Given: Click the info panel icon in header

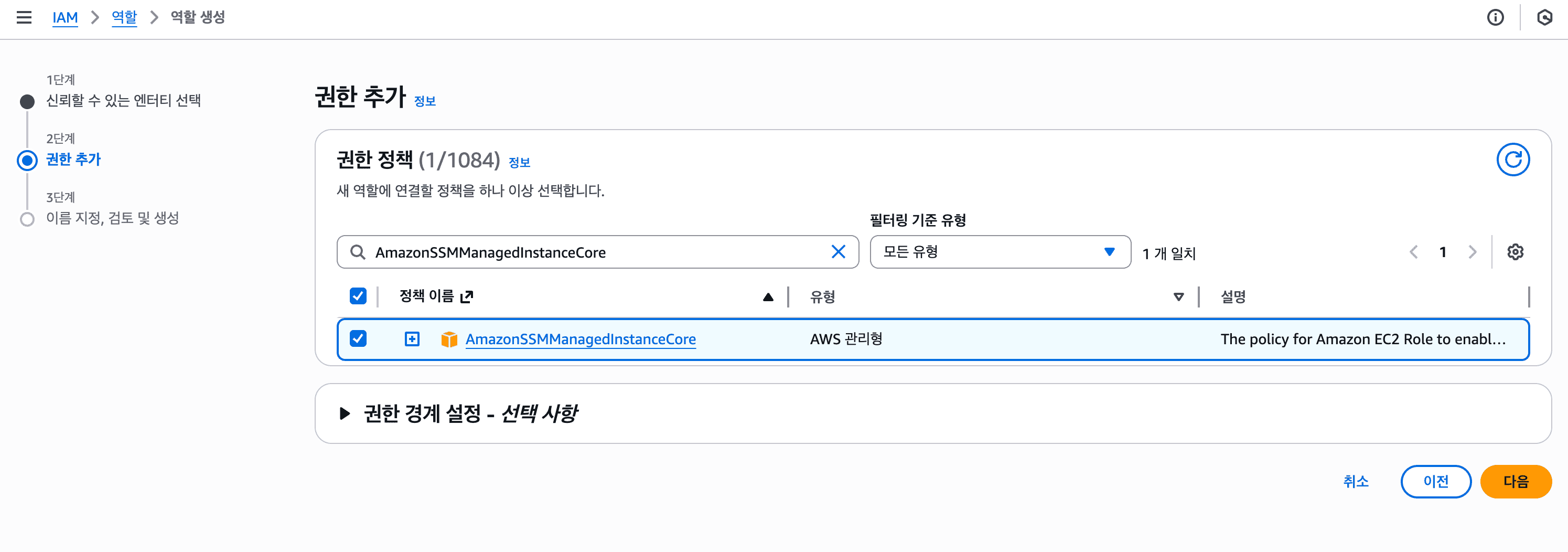Looking at the screenshot, I should [x=1495, y=17].
